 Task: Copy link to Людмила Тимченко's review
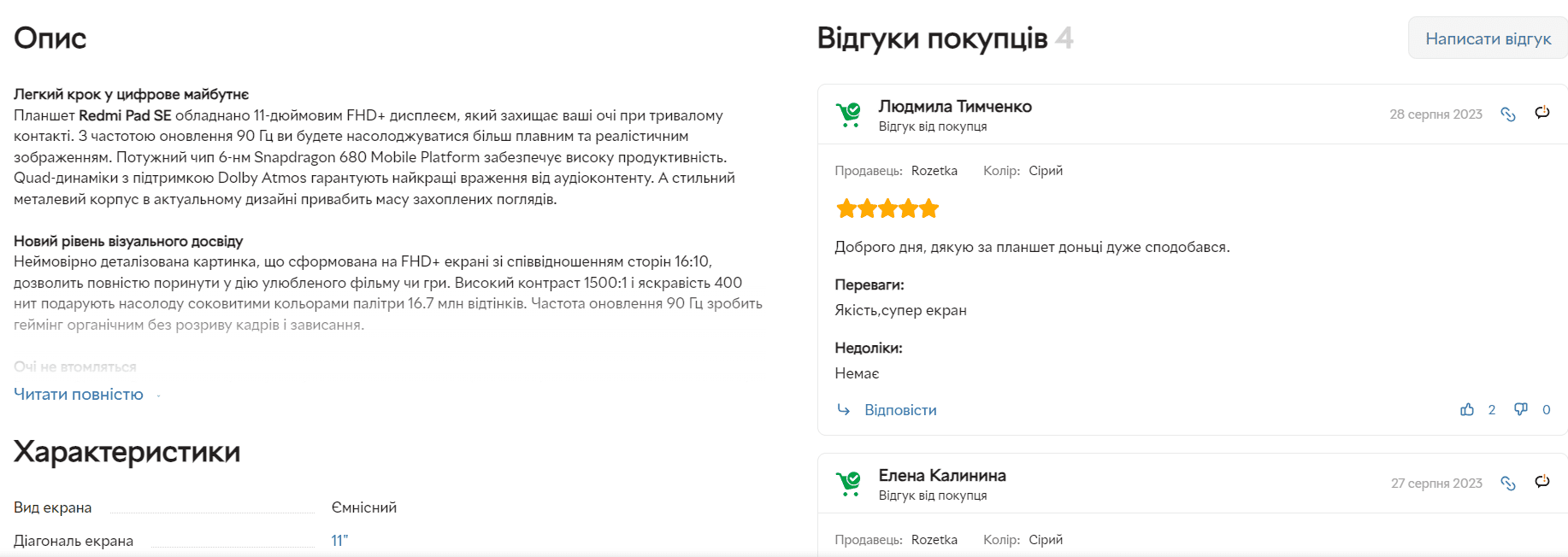[x=1508, y=114]
